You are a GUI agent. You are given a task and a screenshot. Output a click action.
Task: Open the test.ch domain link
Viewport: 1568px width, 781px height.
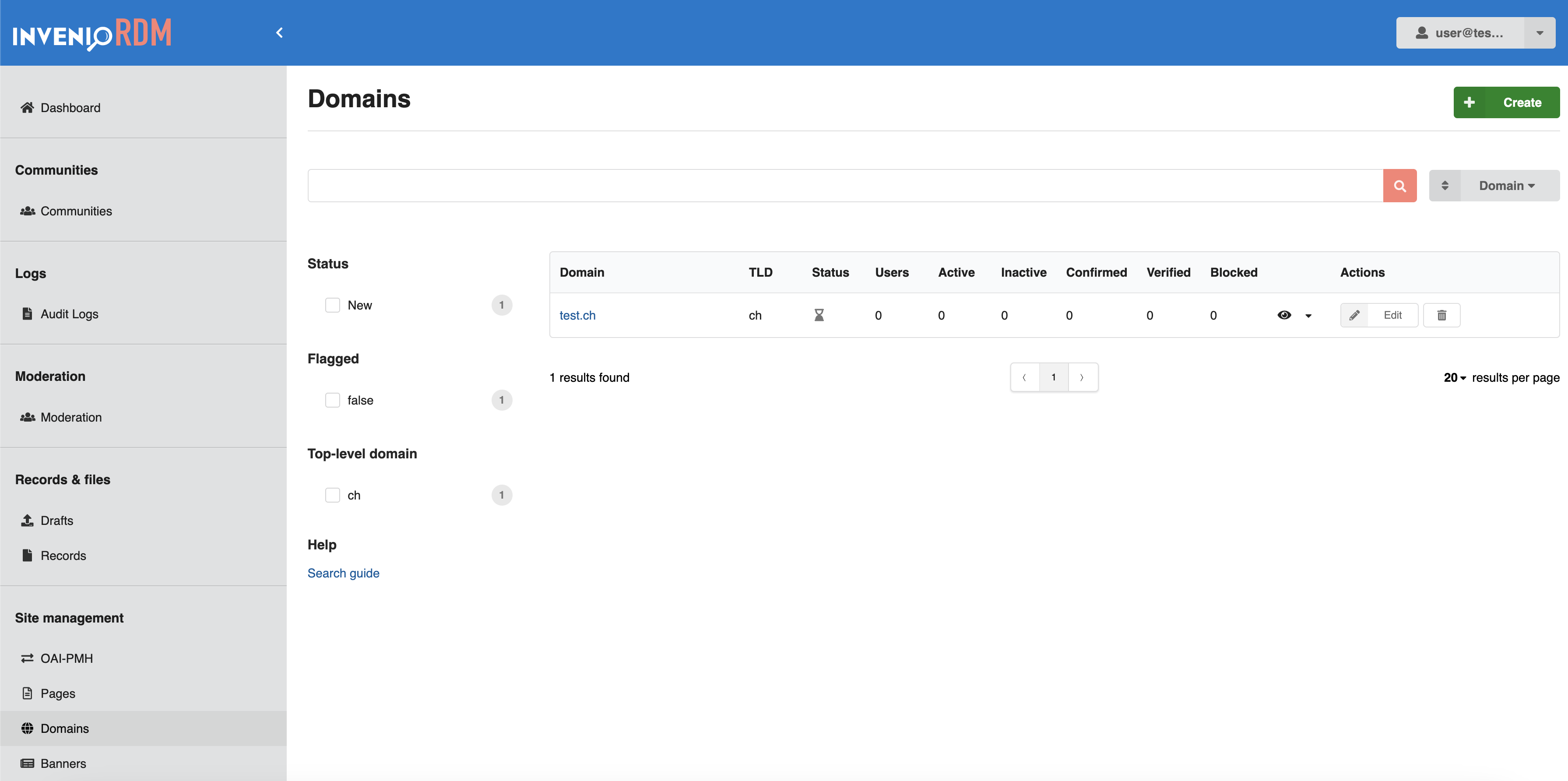[578, 315]
